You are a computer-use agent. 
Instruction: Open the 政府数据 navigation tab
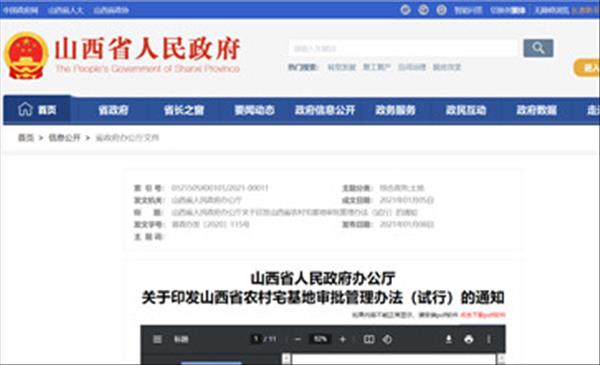pos(536,110)
